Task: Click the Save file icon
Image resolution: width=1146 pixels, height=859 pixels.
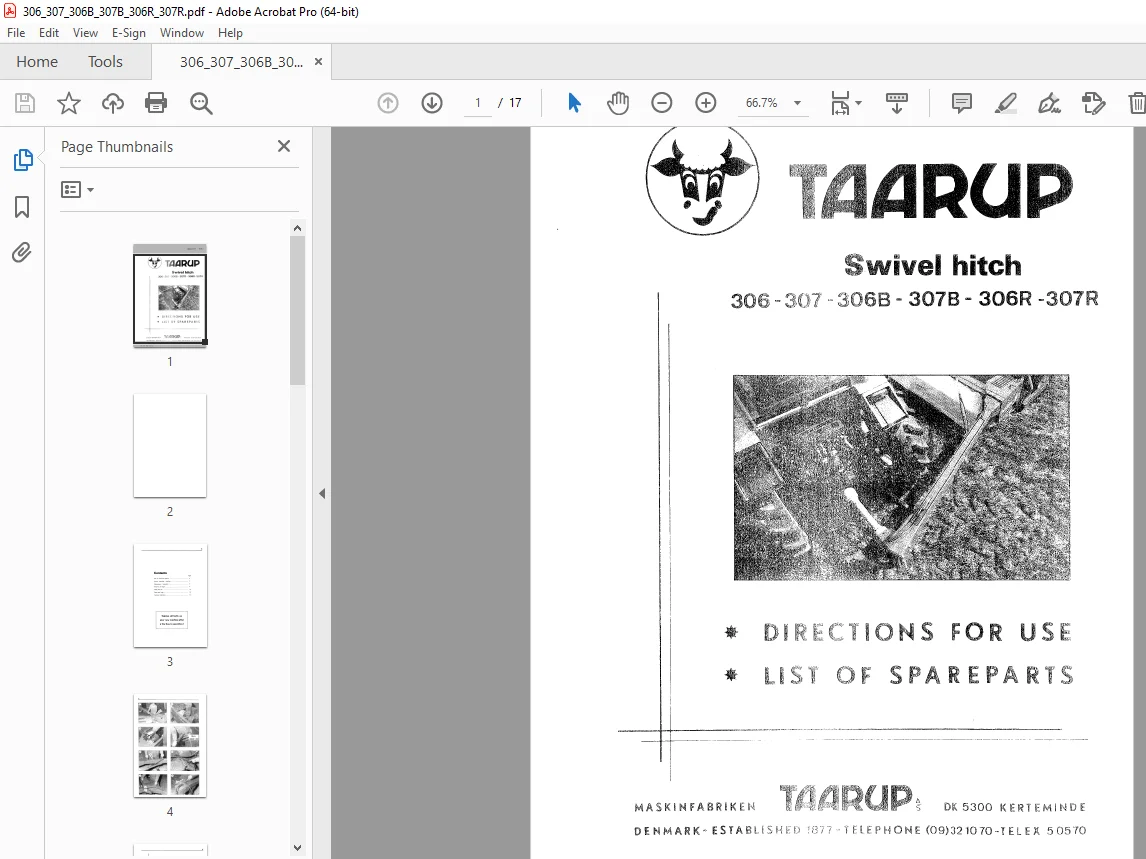Action: [25, 103]
